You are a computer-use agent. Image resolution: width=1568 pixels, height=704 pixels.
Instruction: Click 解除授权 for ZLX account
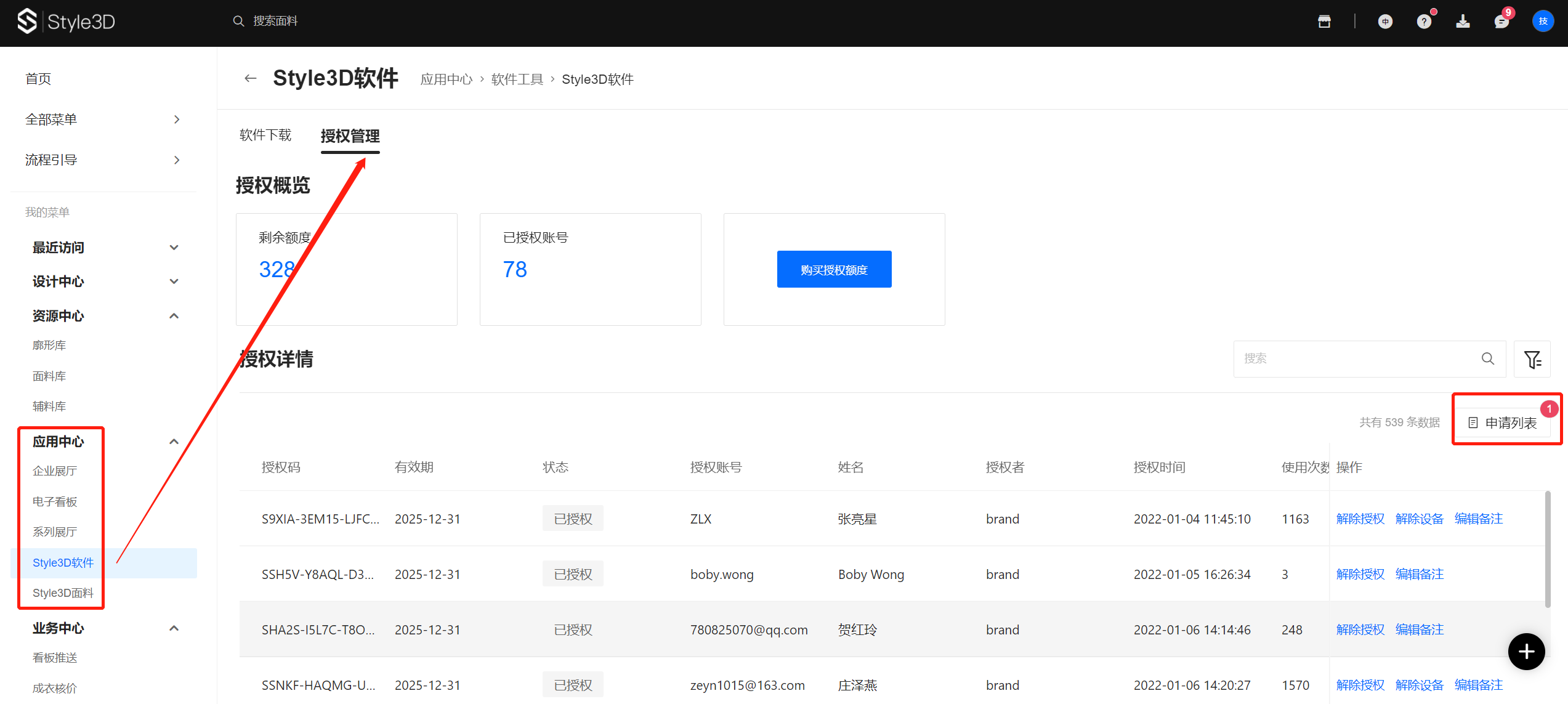point(1360,519)
